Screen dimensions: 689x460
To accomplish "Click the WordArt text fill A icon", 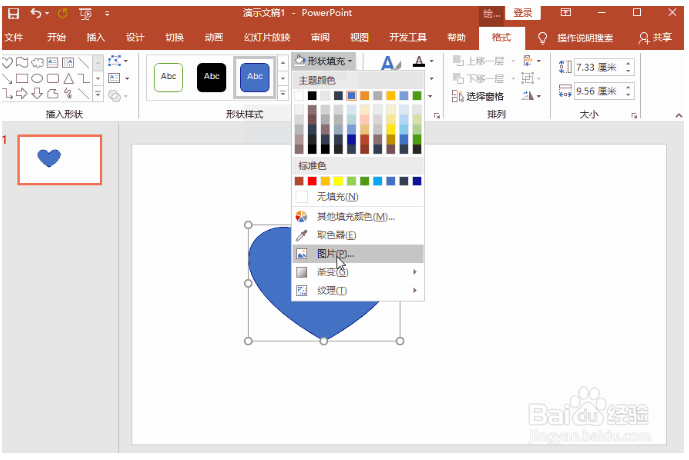I will (389, 63).
